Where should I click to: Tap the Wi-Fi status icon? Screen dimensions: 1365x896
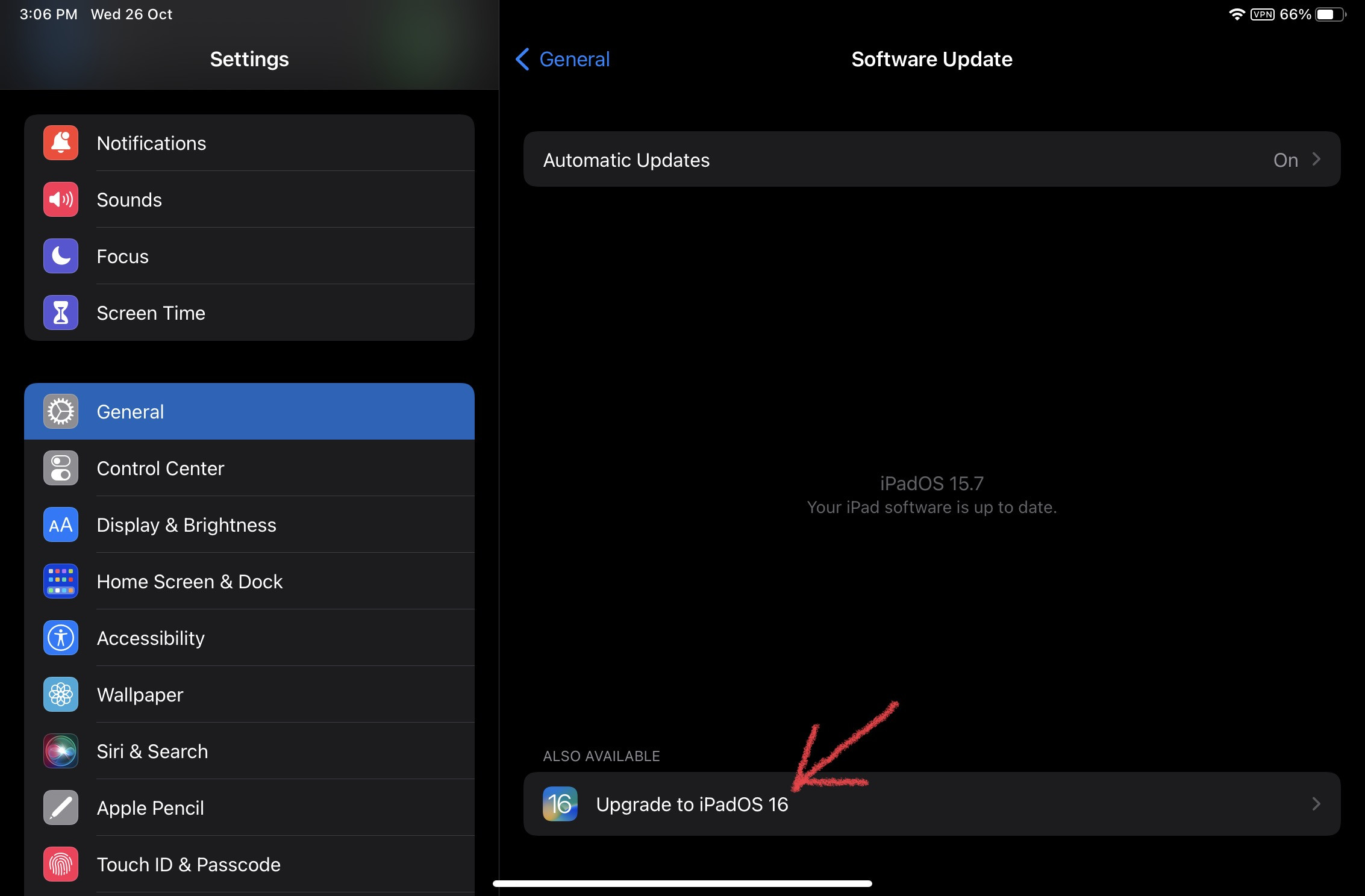pos(1237,14)
